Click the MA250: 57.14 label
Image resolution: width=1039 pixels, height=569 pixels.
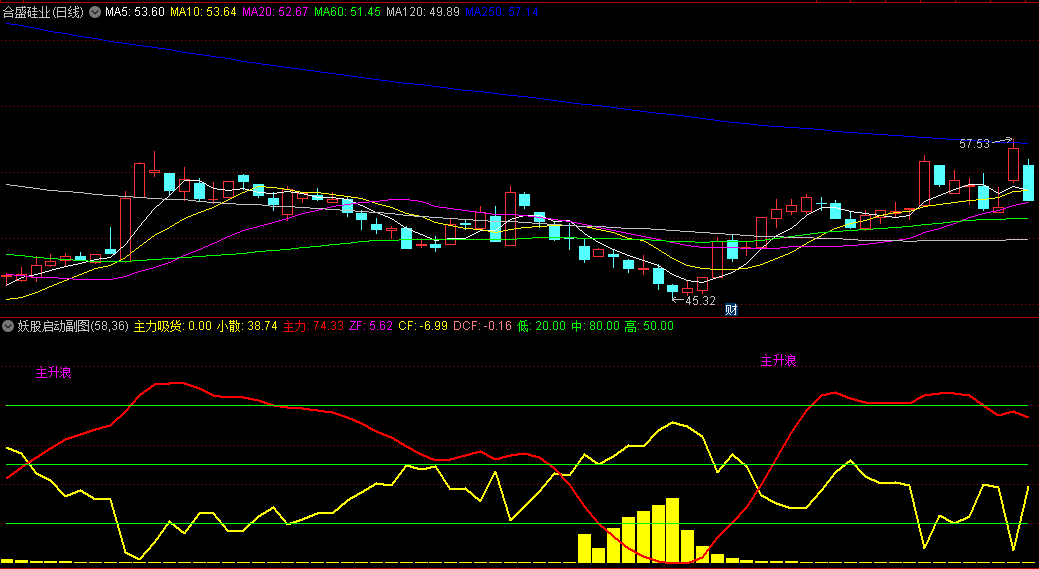pyautogui.click(x=502, y=12)
